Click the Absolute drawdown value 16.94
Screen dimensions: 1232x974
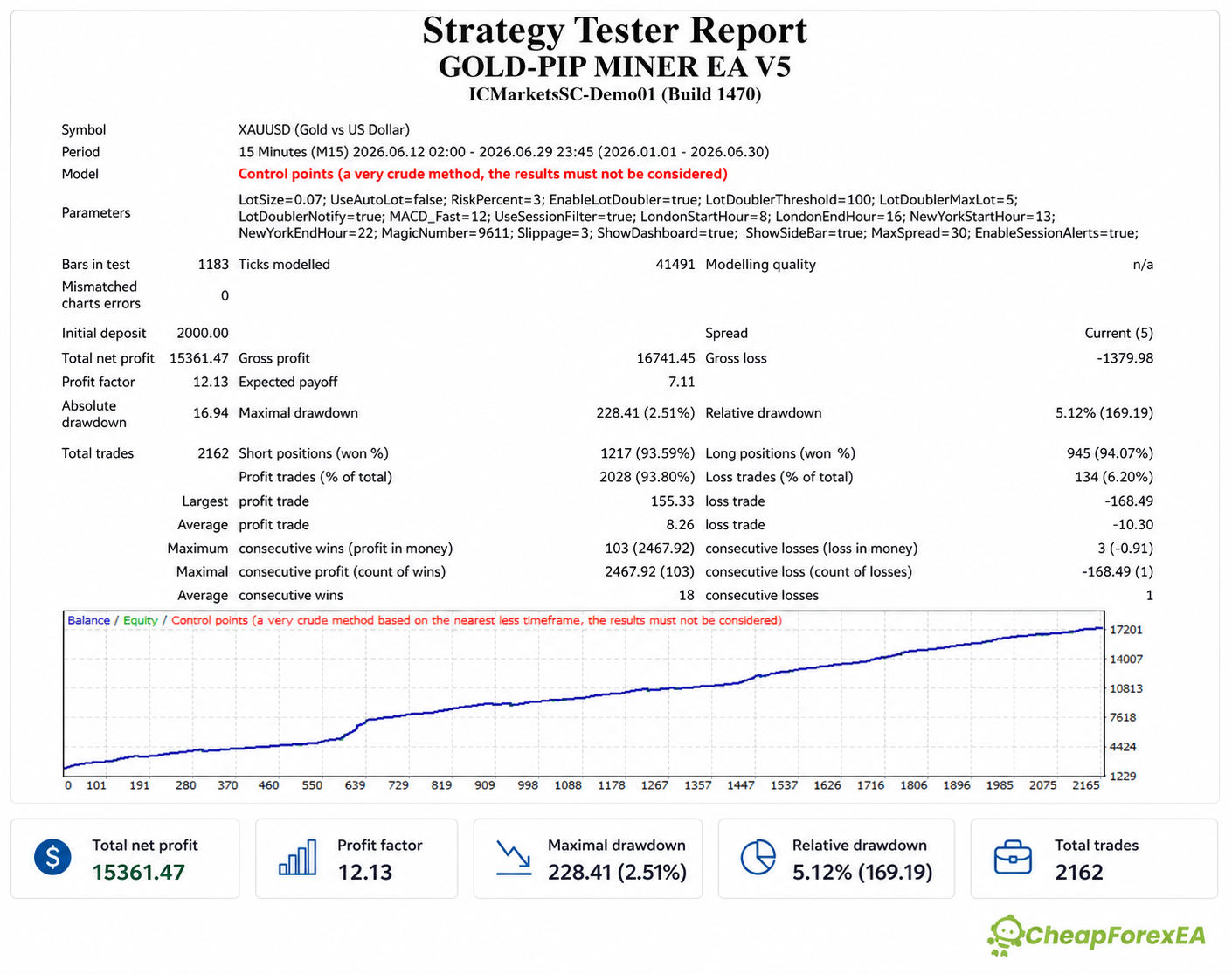(211, 413)
